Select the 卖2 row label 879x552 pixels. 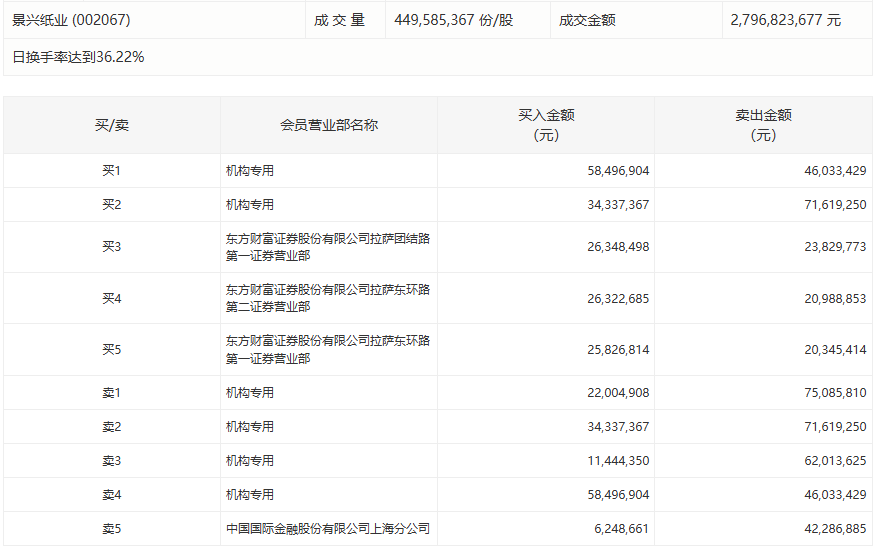click(112, 426)
